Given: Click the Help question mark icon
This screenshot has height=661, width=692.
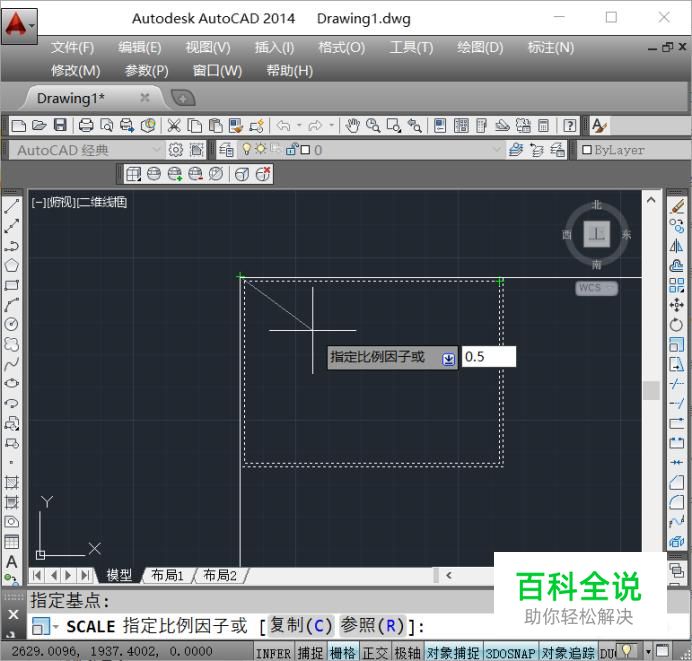Looking at the screenshot, I should [x=570, y=126].
